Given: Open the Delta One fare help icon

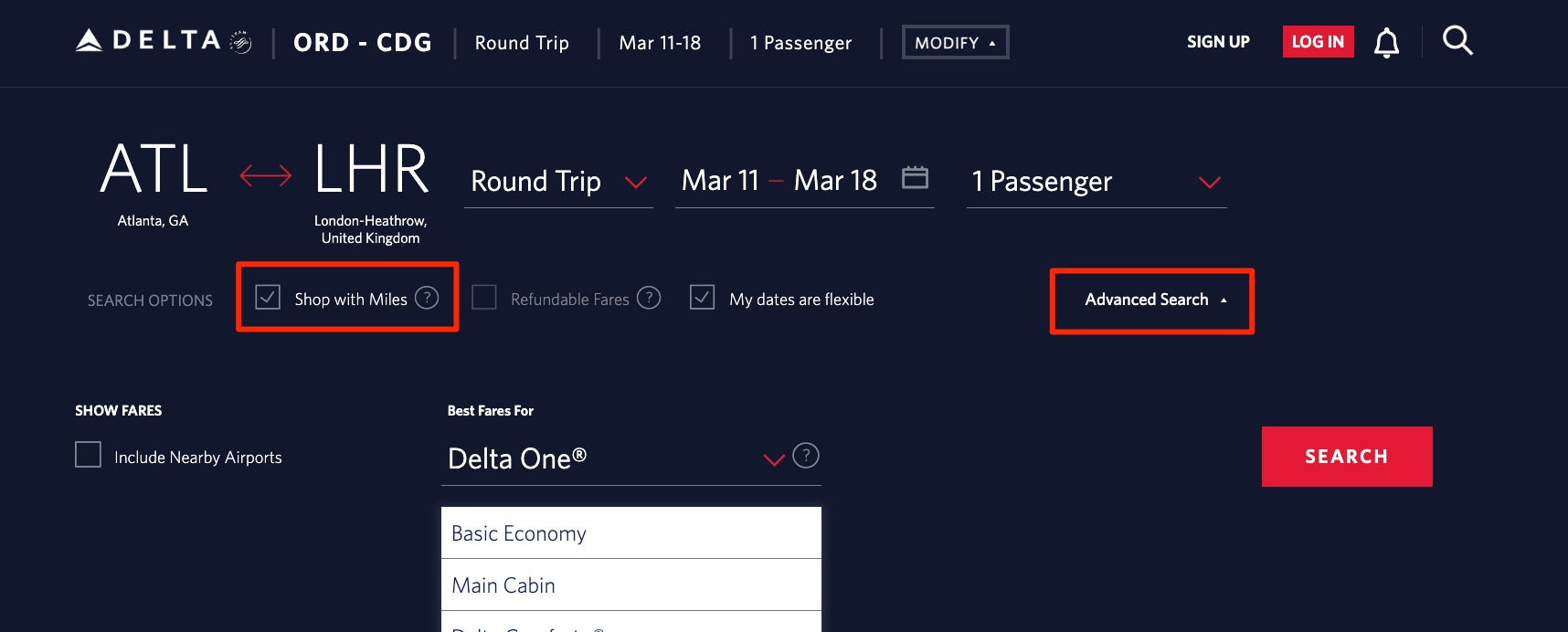Looking at the screenshot, I should click(805, 457).
